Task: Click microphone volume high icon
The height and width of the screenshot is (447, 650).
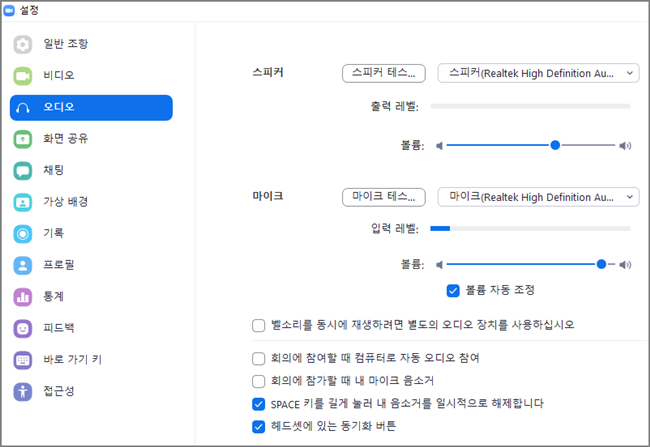Action: click(625, 265)
